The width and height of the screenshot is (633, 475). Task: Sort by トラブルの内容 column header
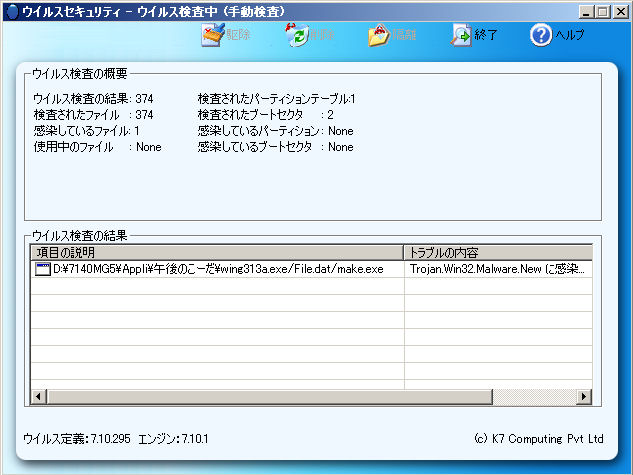(497, 251)
